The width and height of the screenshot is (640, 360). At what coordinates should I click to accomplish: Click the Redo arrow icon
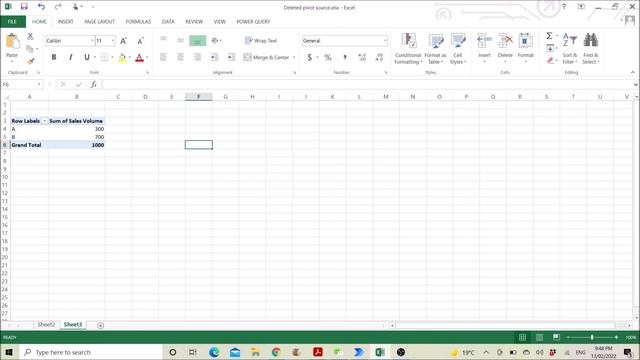point(58,7)
